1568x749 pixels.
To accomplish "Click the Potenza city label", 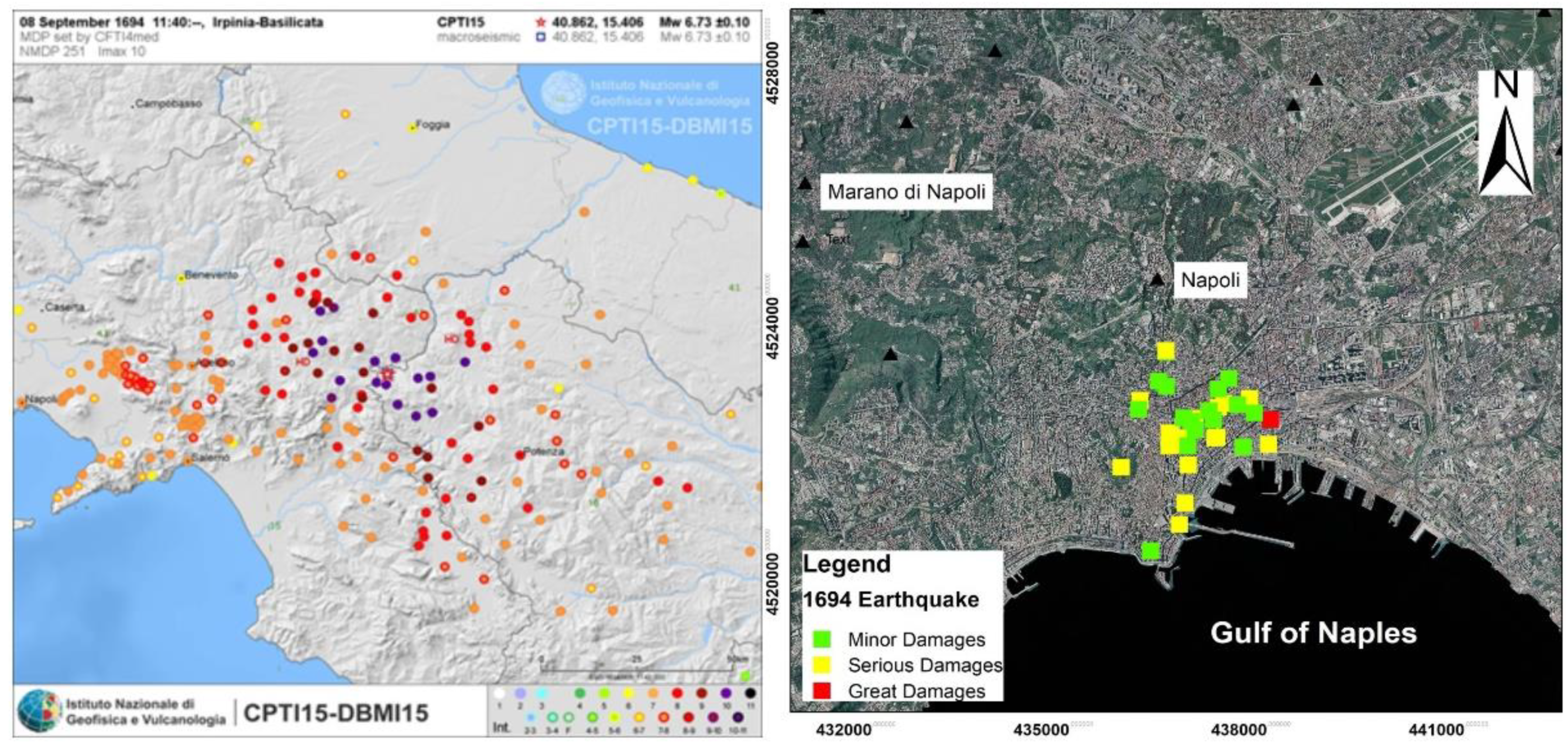I will pos(544,451).
